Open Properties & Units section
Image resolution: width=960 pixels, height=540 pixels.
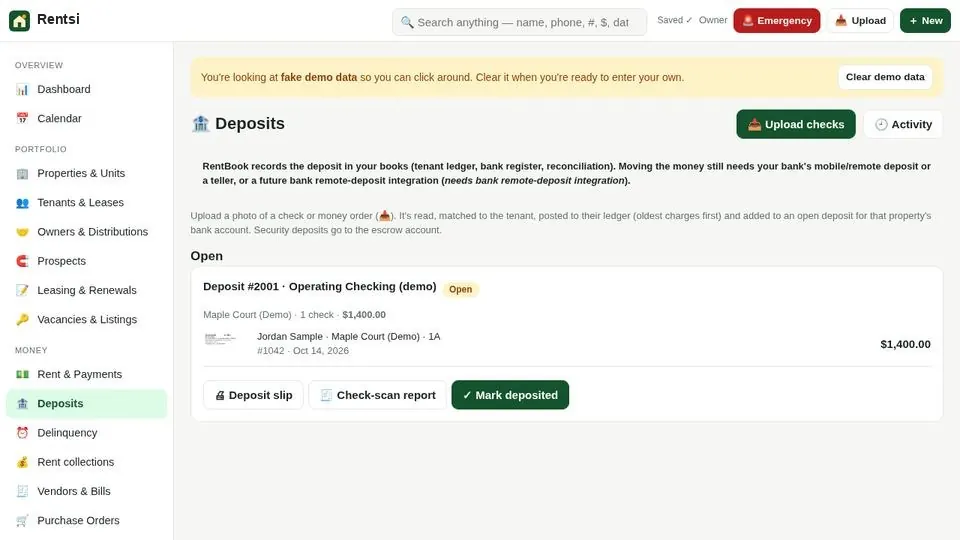click(86, 174)
